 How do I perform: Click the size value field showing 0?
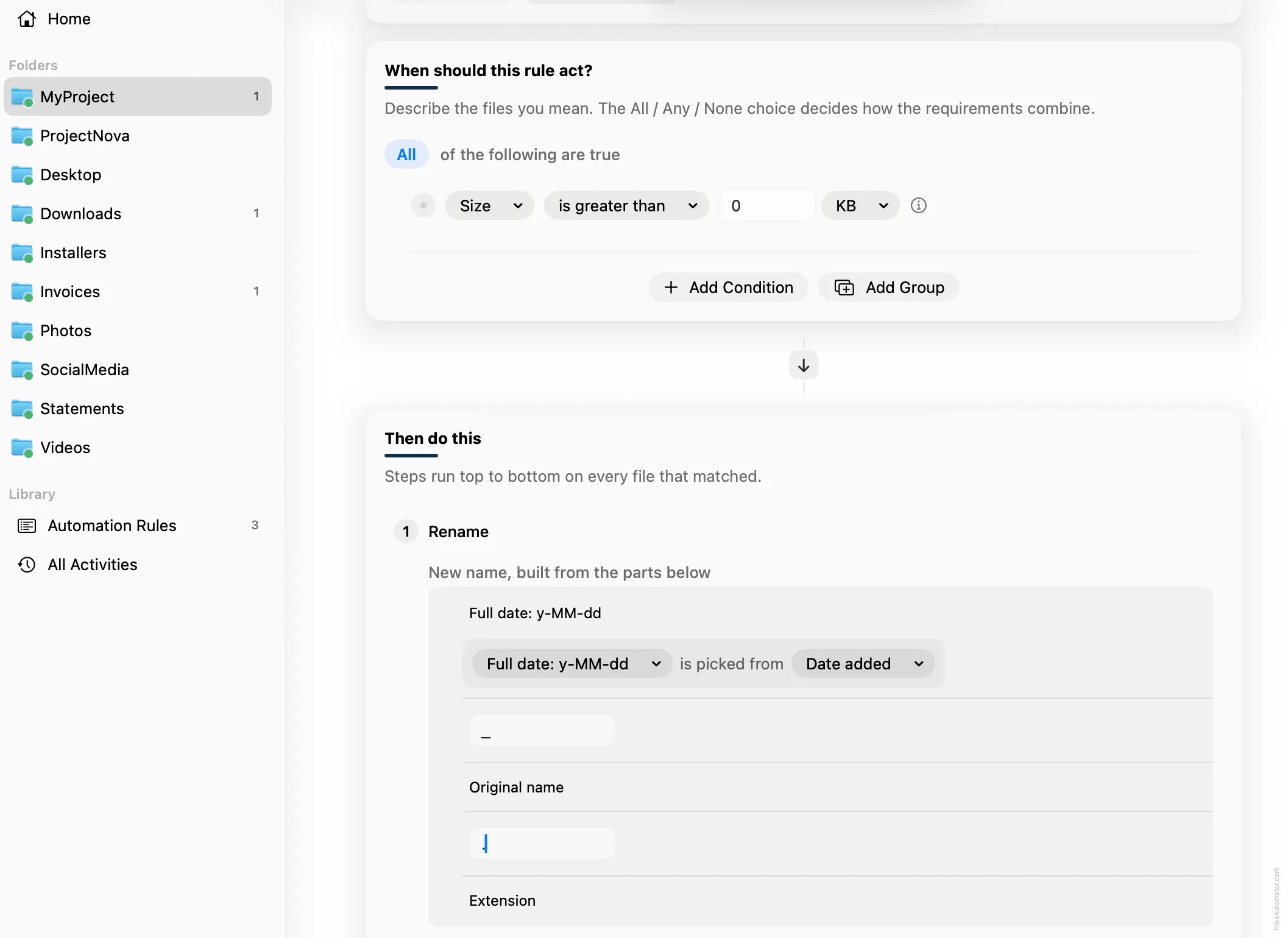pos(767,206)
